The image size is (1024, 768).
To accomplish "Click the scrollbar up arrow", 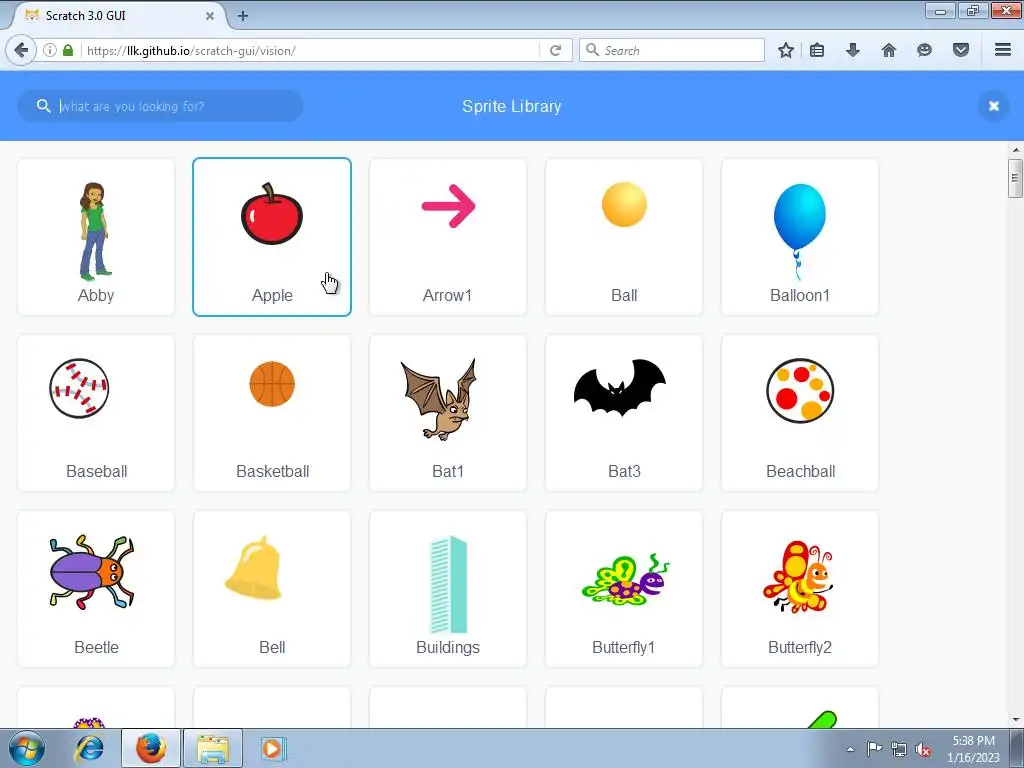I will click(1015, 150).
